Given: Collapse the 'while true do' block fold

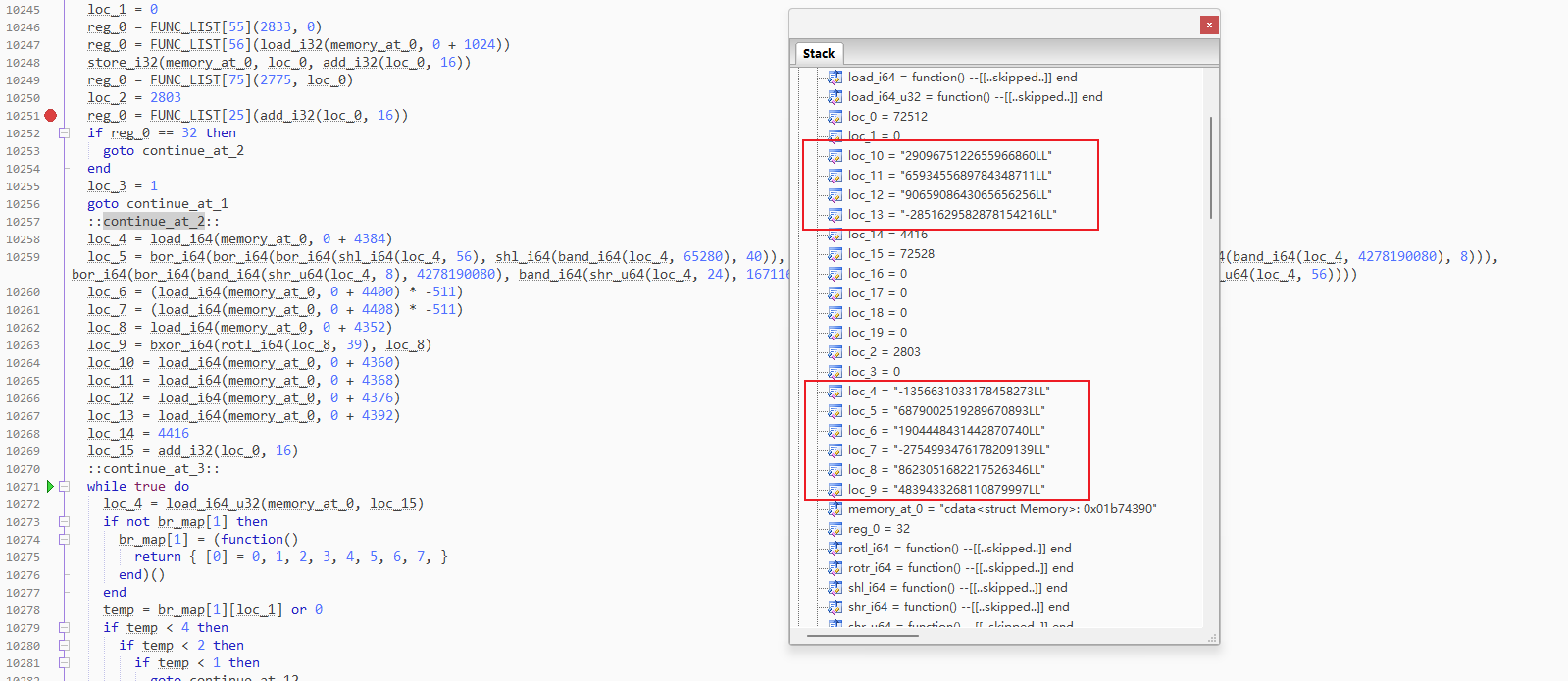Looking at the screenshot, I should pos(64,487).
